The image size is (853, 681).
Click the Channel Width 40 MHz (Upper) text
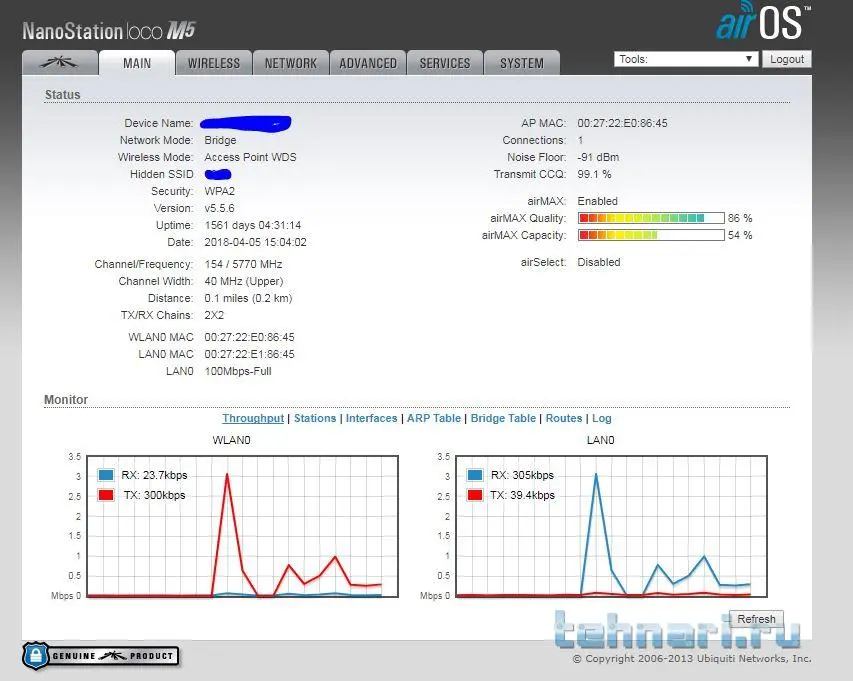pyautogui.click(x=244, y=281)
